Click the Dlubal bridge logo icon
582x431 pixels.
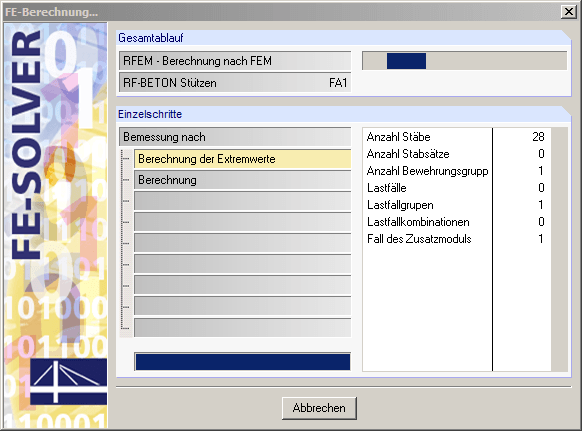pyautogui.click(x=68, y=381)
